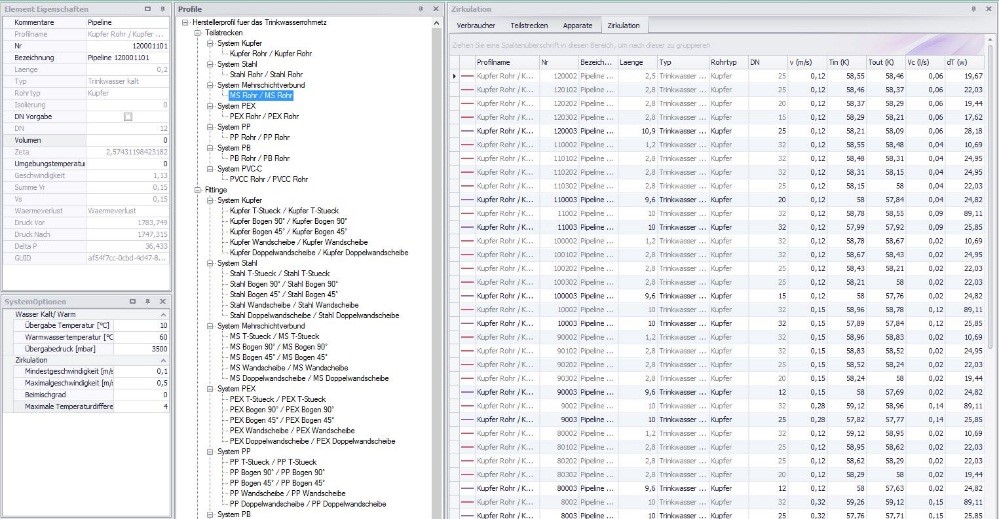Edit the Übergabedruck value field
The height and width of the screenshot is (519, 999).
[x=141, y=349]
